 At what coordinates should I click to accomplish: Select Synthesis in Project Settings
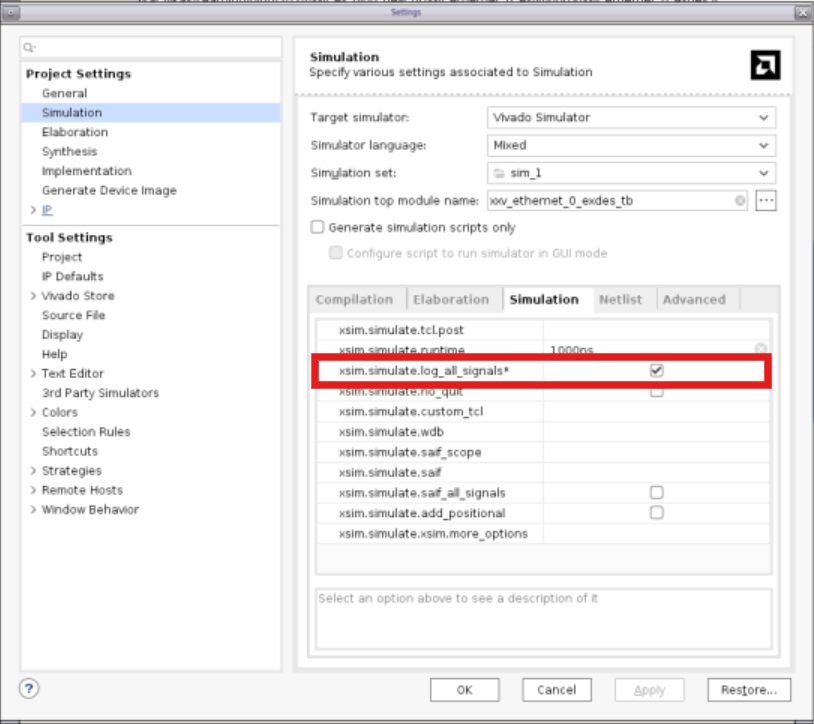69,152
